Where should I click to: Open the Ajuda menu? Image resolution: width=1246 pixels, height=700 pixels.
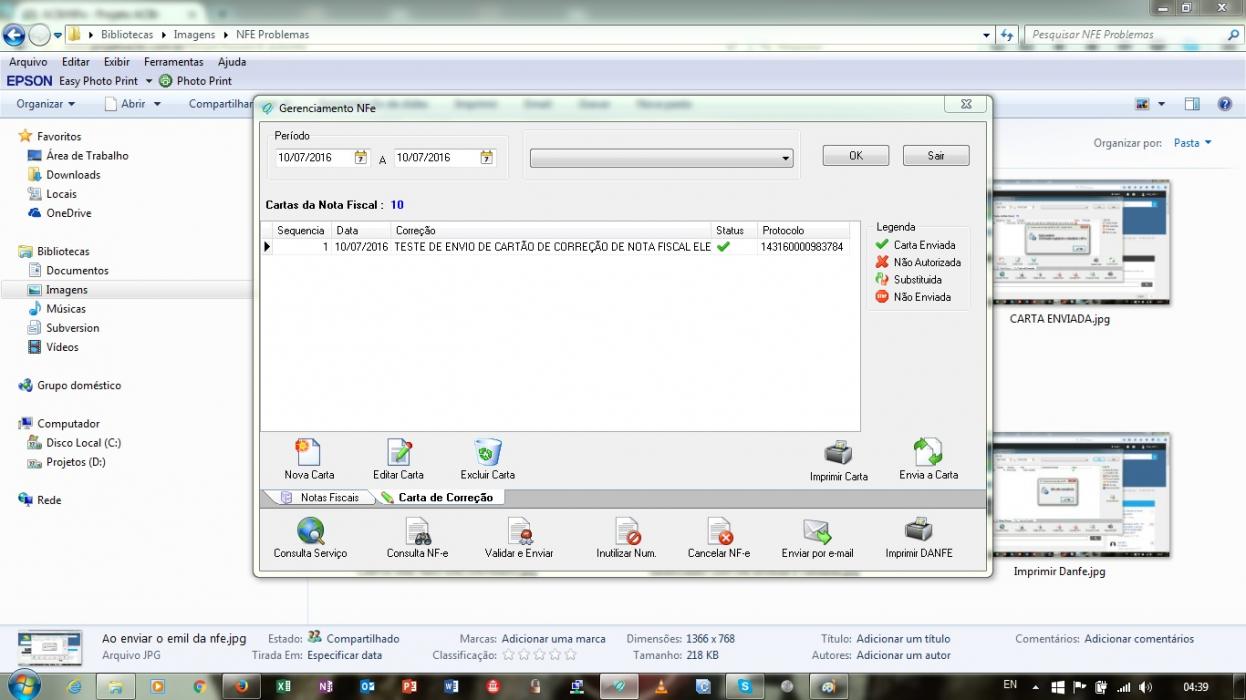coord(231,62)
